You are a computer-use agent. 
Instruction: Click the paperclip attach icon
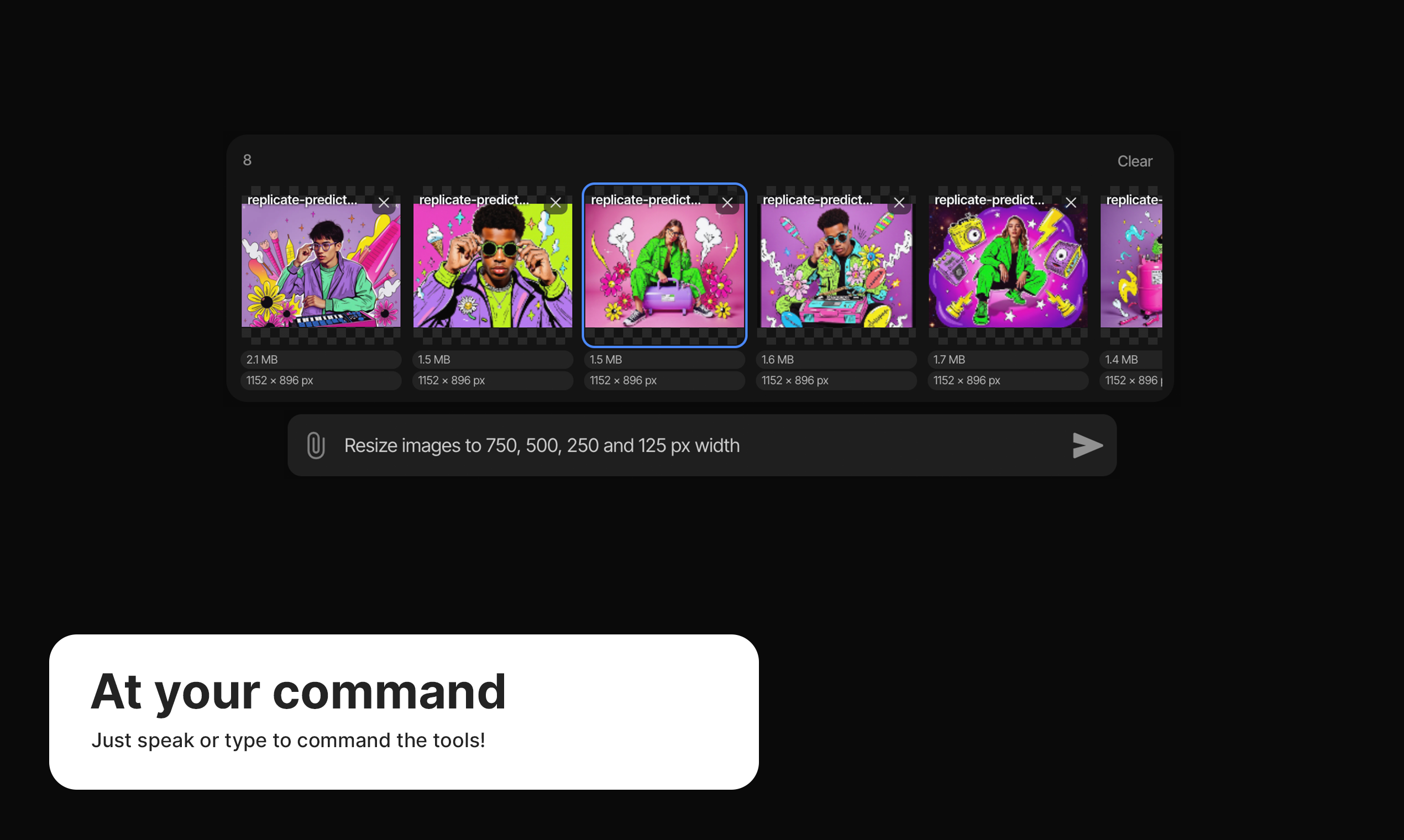tap(316, 445)
